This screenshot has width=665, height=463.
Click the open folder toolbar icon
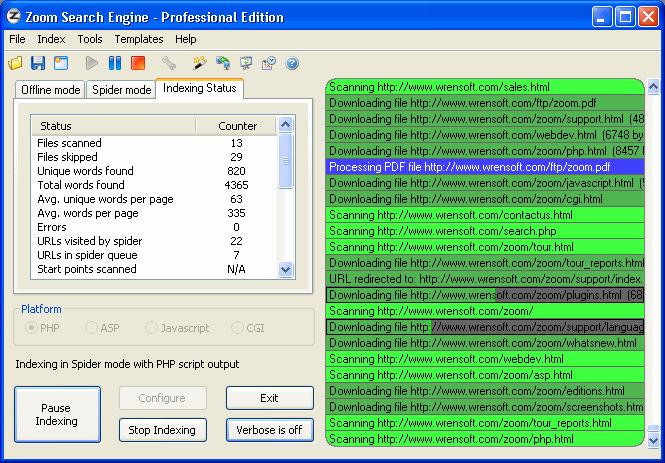tap(15, 64)
